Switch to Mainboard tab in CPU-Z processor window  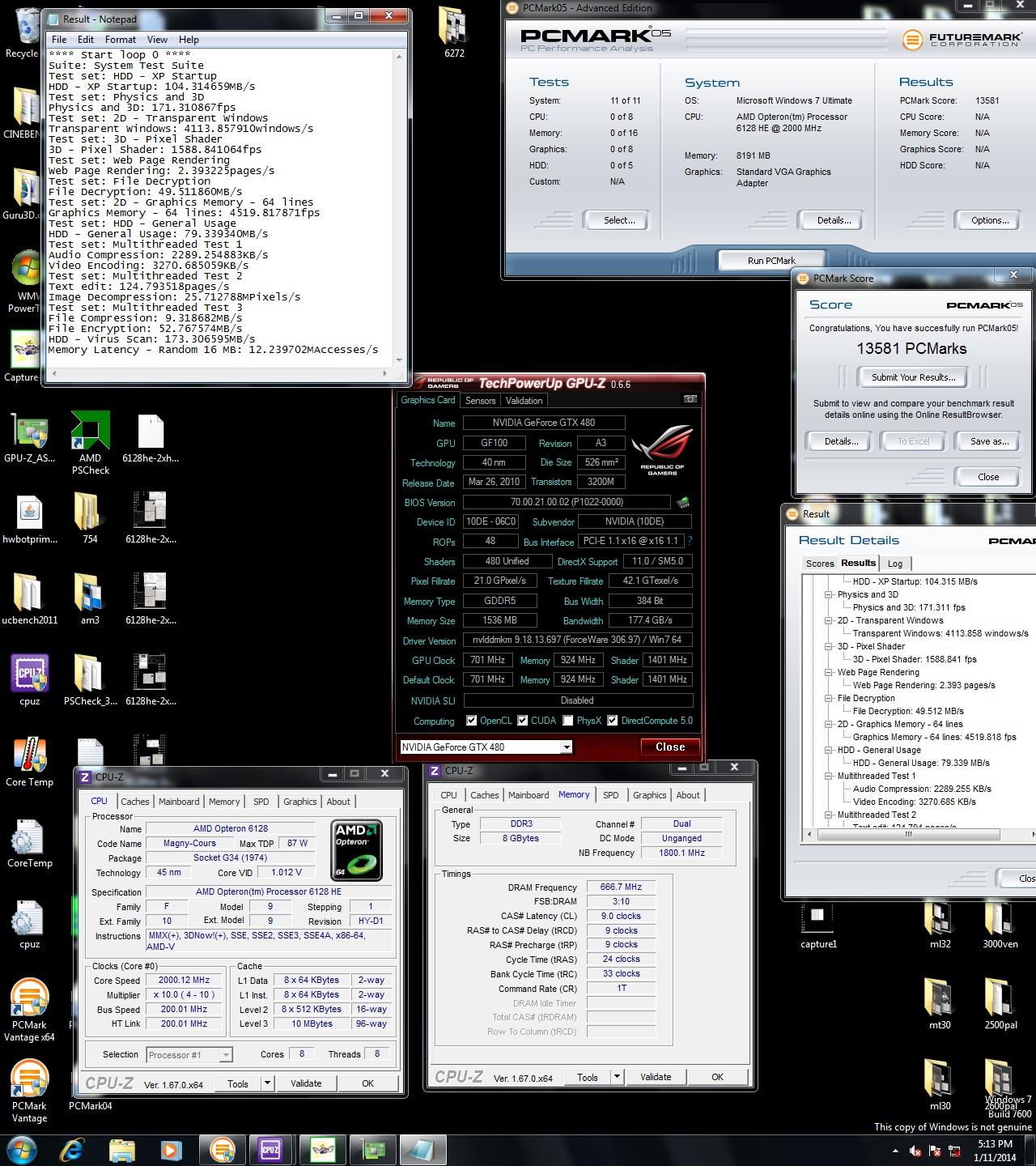coord(179,802)
